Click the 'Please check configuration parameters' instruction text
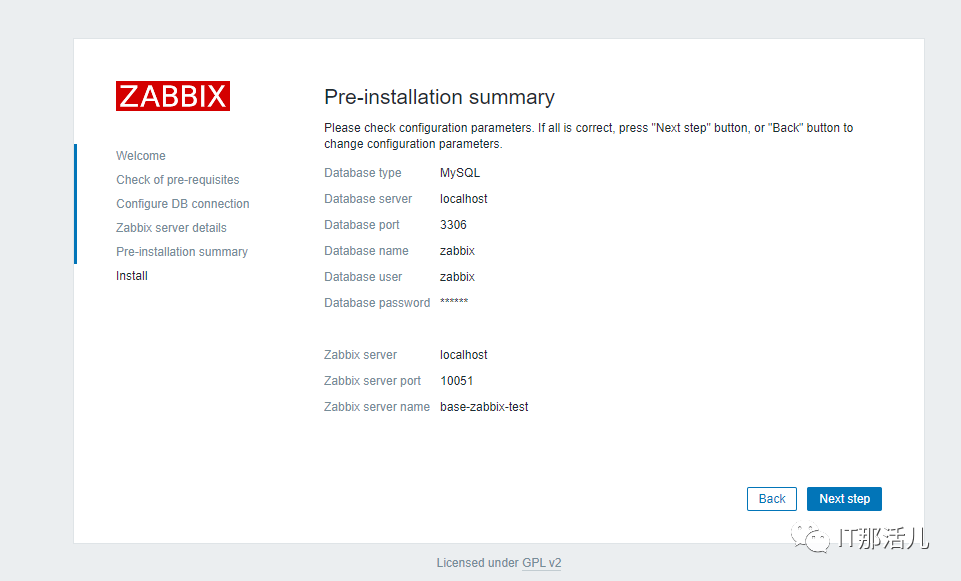Image resolution: width=961 pixels, height=581 pixels. [588, 135]
